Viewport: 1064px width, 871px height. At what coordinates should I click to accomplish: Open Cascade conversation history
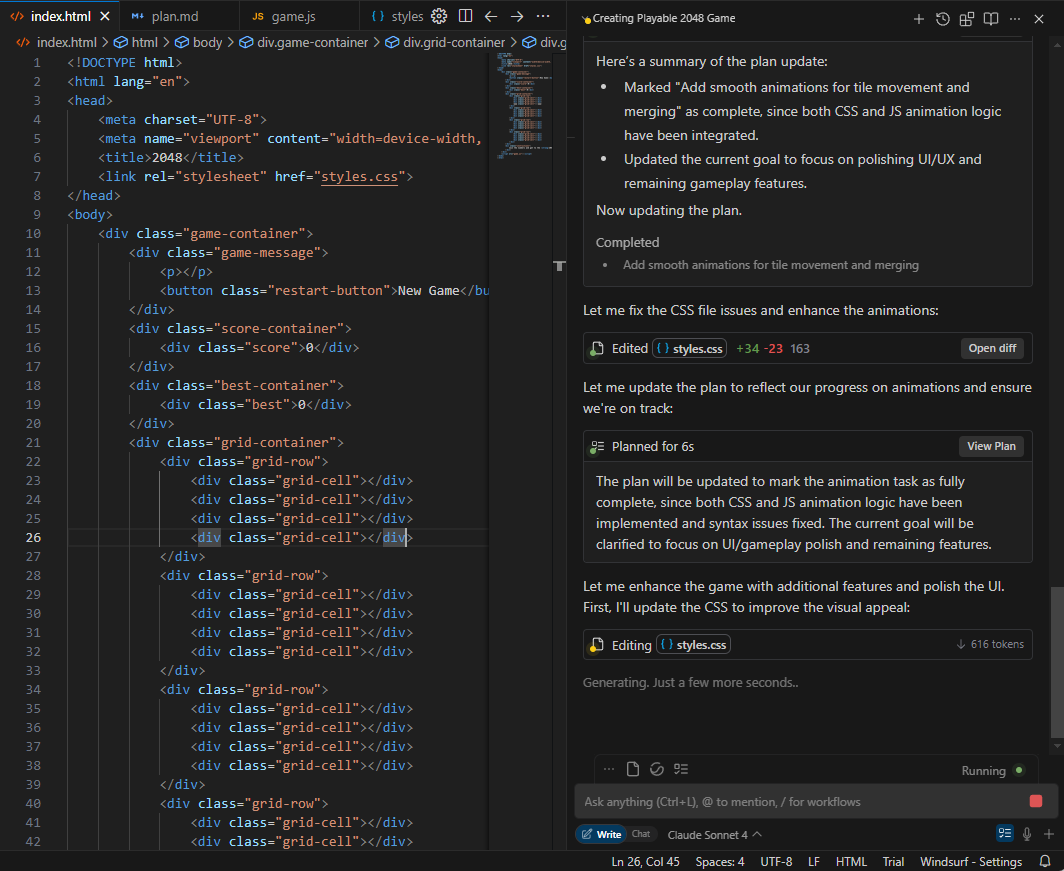pyautogui.click(x=941, y=18)
